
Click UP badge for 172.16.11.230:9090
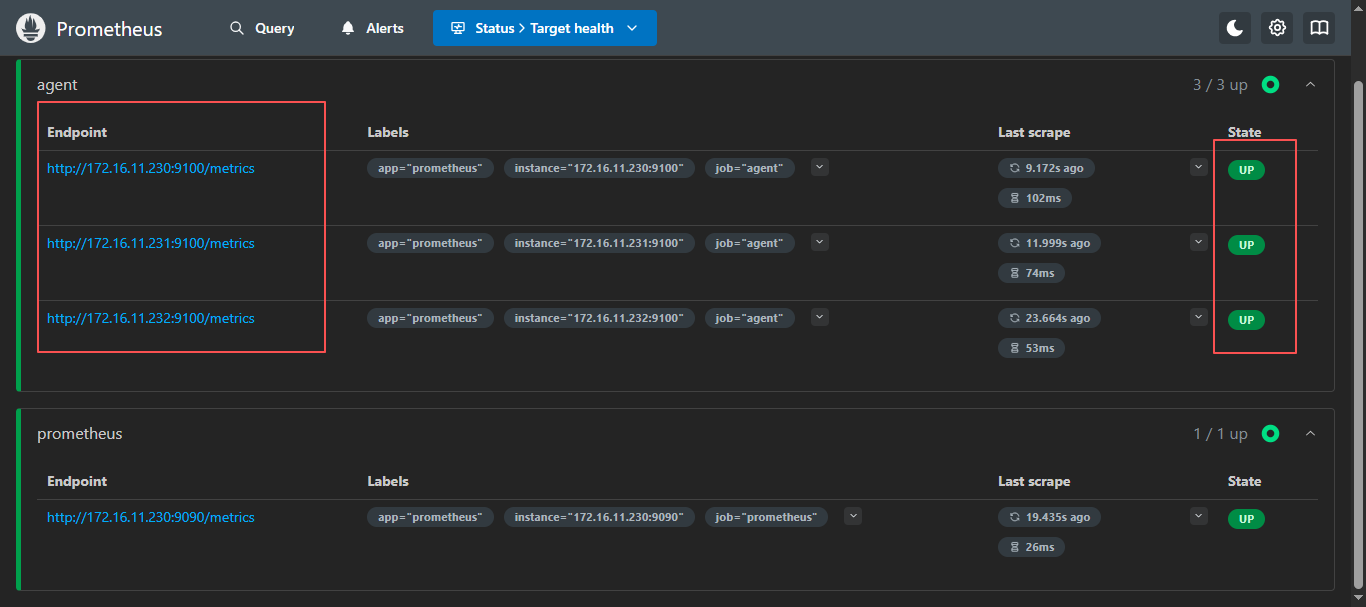[1246, 519]
